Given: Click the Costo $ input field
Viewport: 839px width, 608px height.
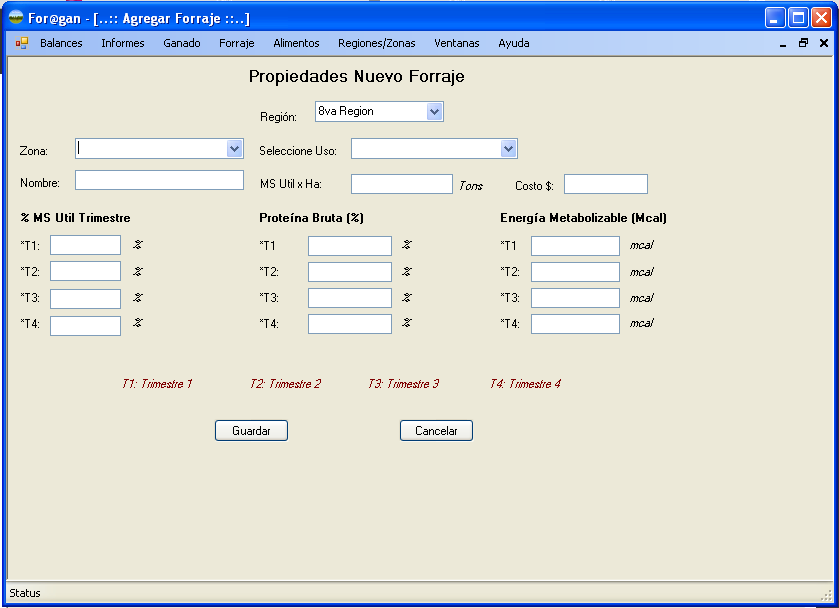Looking at the screenshot, I should tap(605, 184).
